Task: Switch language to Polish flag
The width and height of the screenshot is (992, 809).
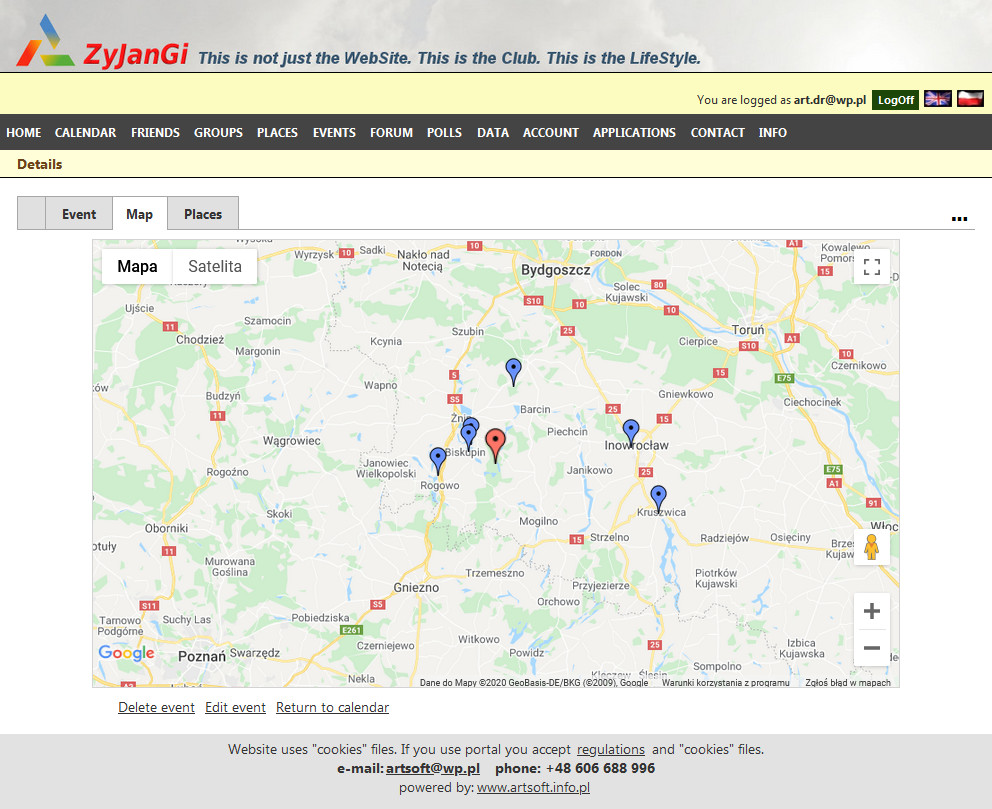Action: coord(970,99)
